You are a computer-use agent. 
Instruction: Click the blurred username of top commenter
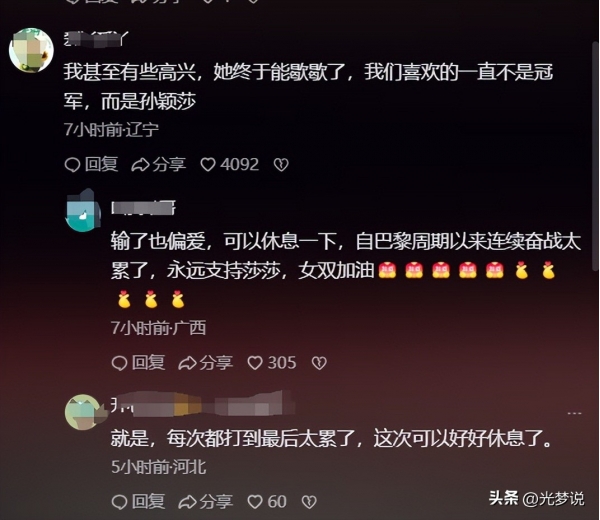tap(96, 39)
